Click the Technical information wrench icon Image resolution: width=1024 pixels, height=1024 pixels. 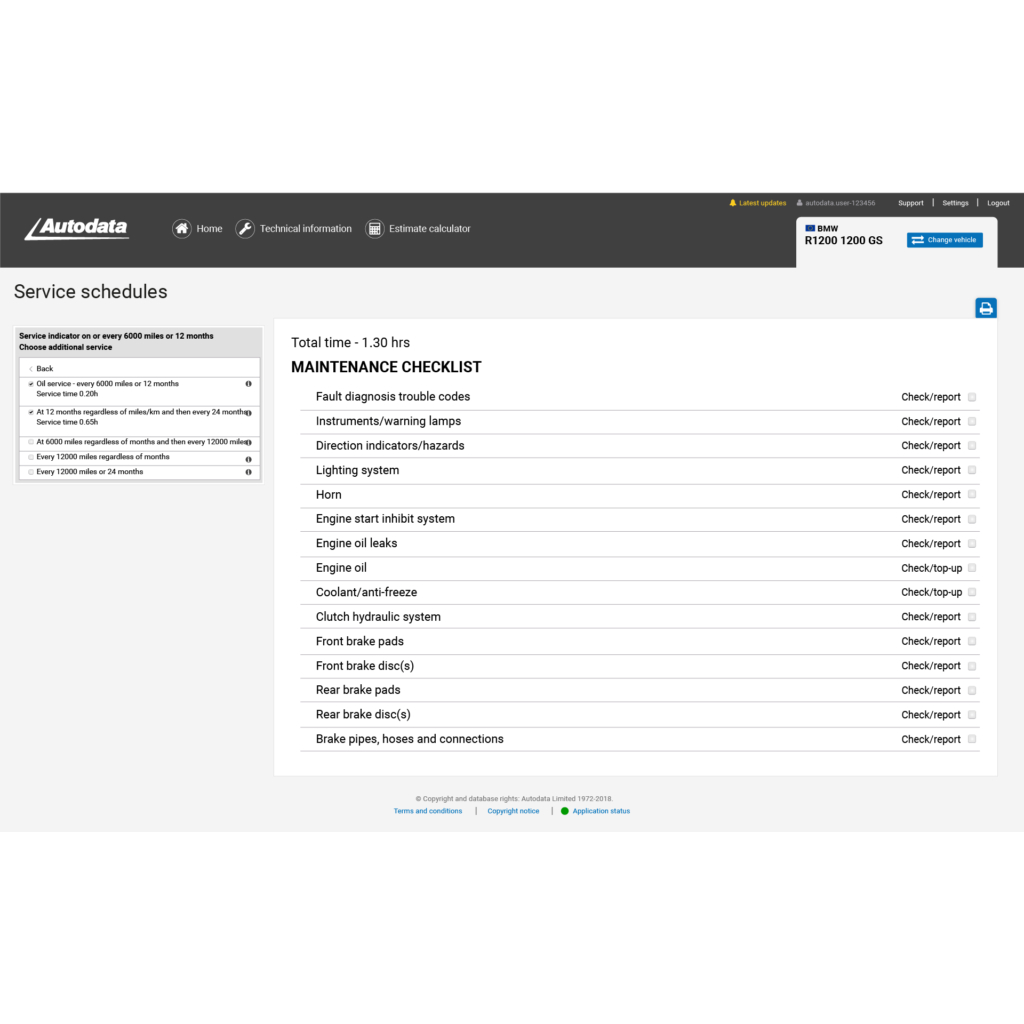[x=245, y=229]
